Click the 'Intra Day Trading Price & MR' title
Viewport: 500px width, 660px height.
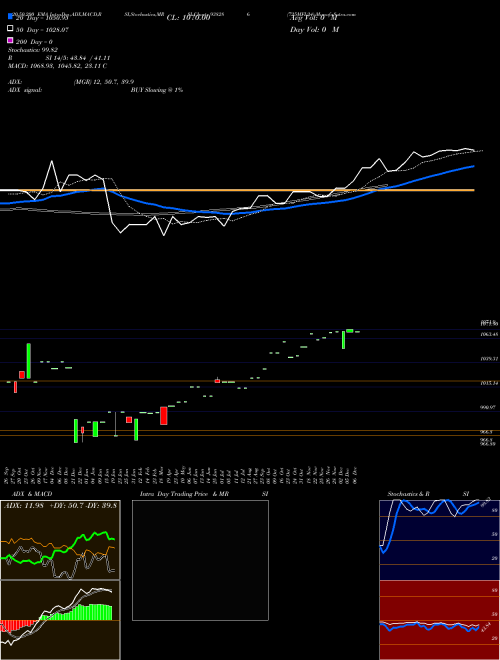184,494
